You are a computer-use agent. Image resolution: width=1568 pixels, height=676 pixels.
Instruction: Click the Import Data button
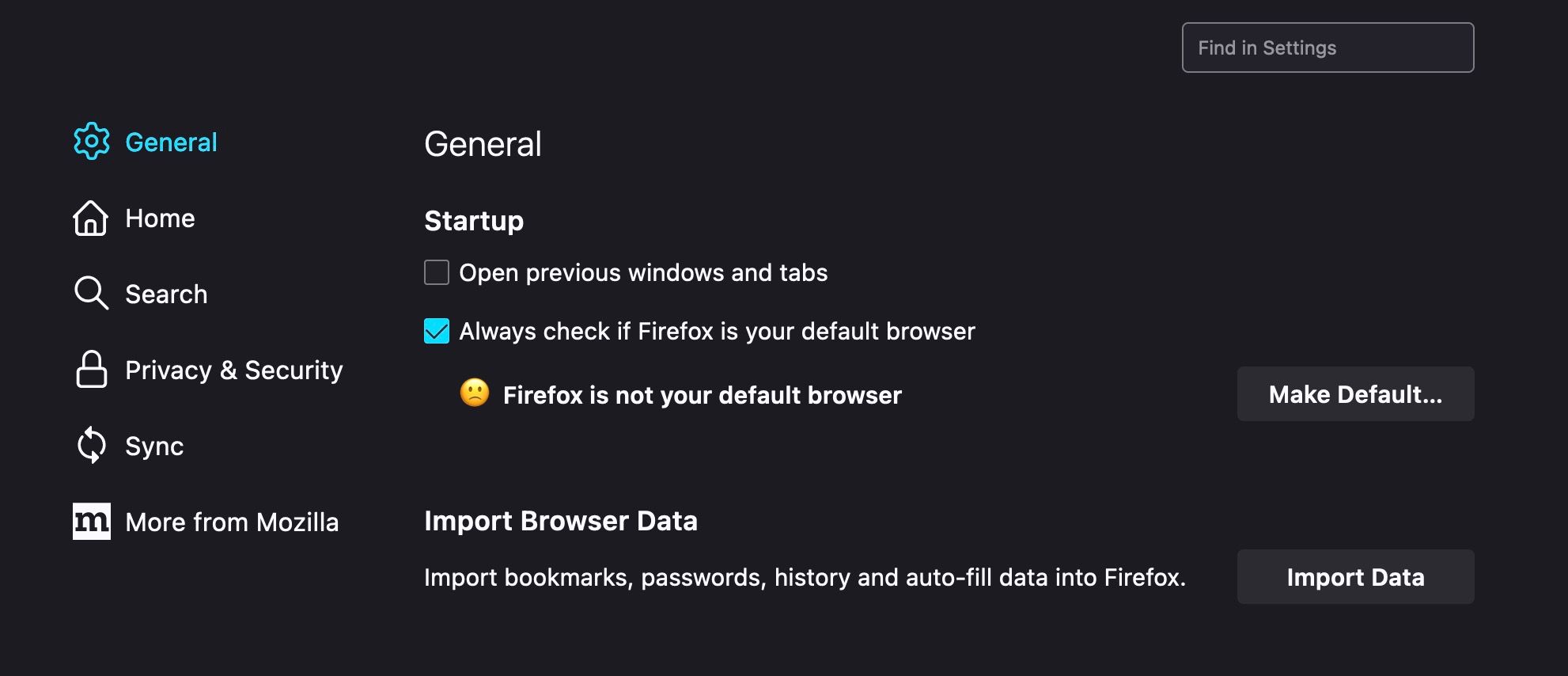tap(1355, 577)
